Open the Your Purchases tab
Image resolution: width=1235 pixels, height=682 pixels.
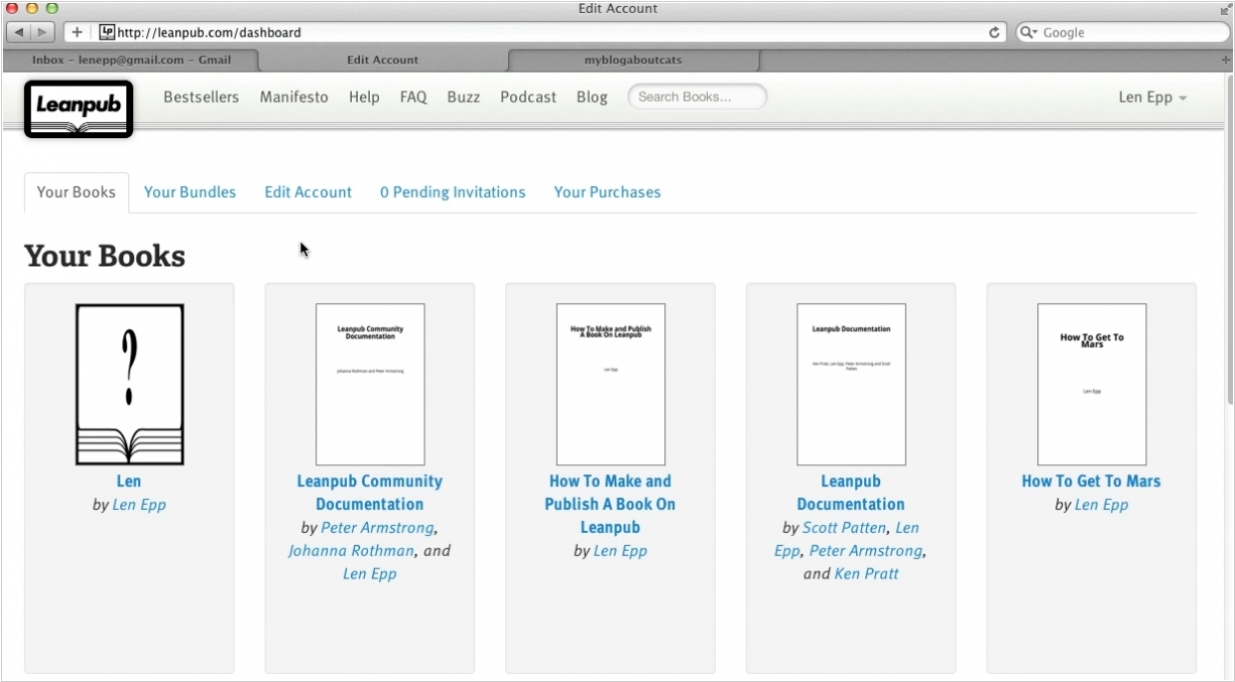[x=607, y=192]
